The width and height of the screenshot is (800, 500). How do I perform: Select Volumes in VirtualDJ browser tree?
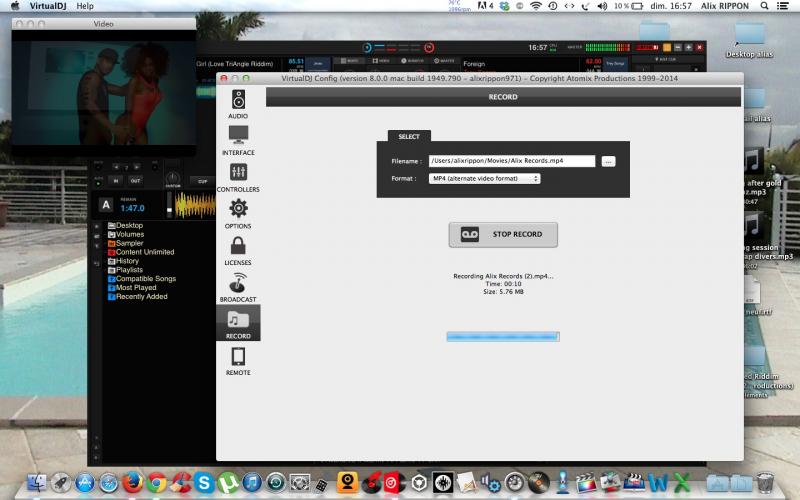point(126,234)
